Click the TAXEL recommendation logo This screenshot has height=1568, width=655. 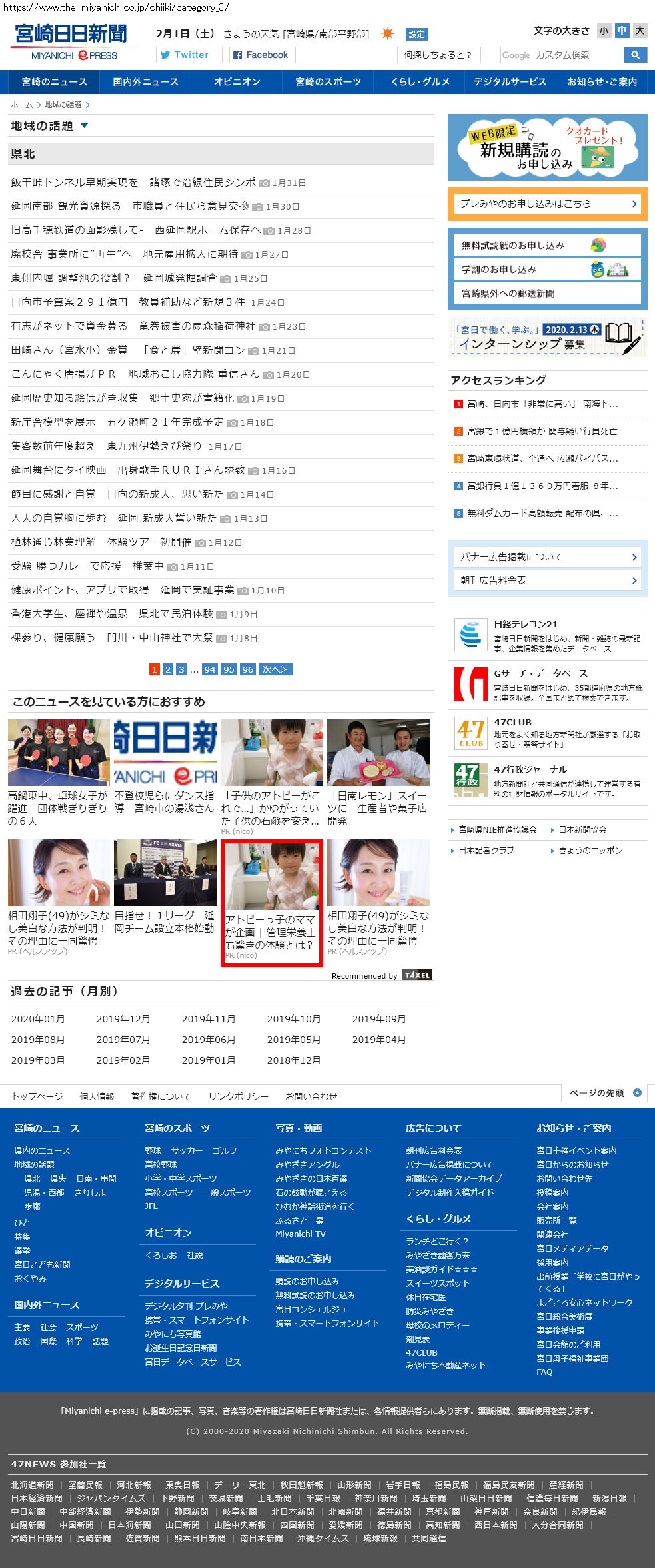tap(418, 975)
